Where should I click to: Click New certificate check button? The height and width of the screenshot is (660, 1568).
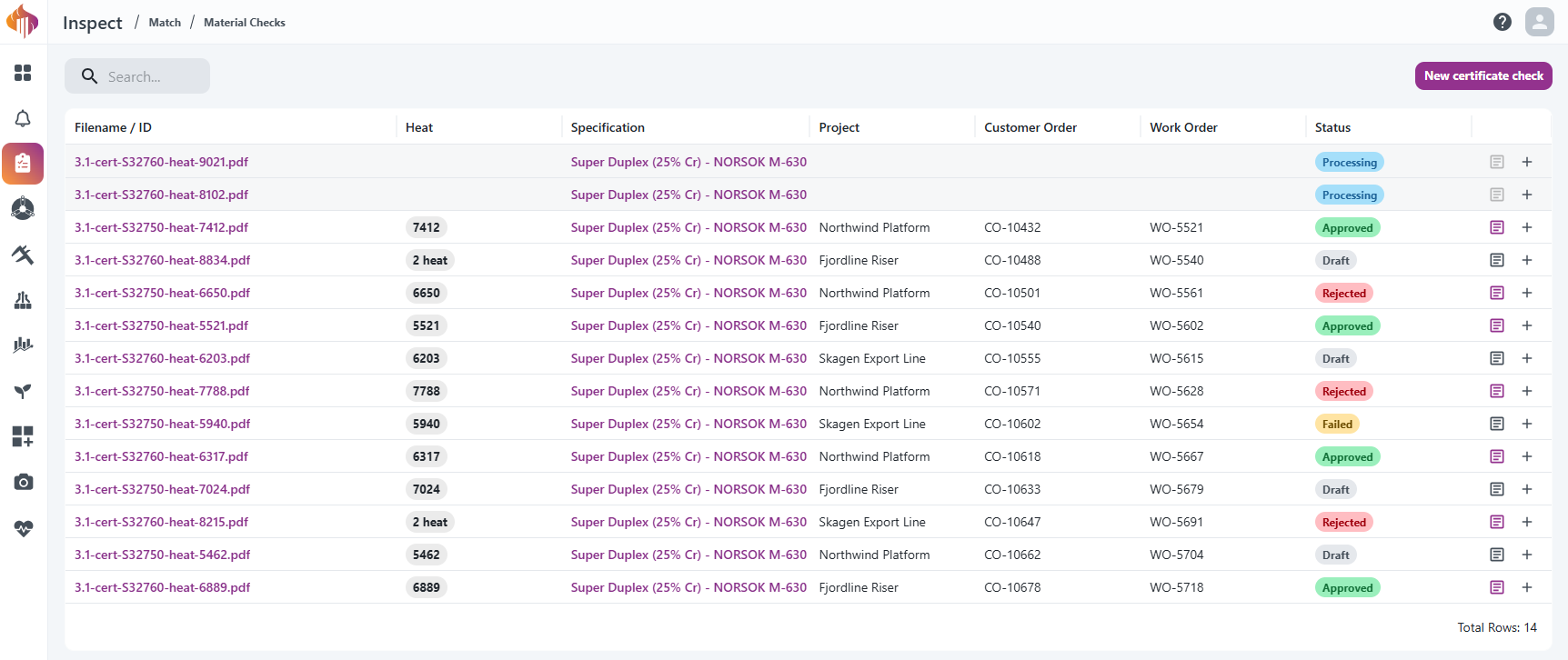click(x=1483, y=75)
